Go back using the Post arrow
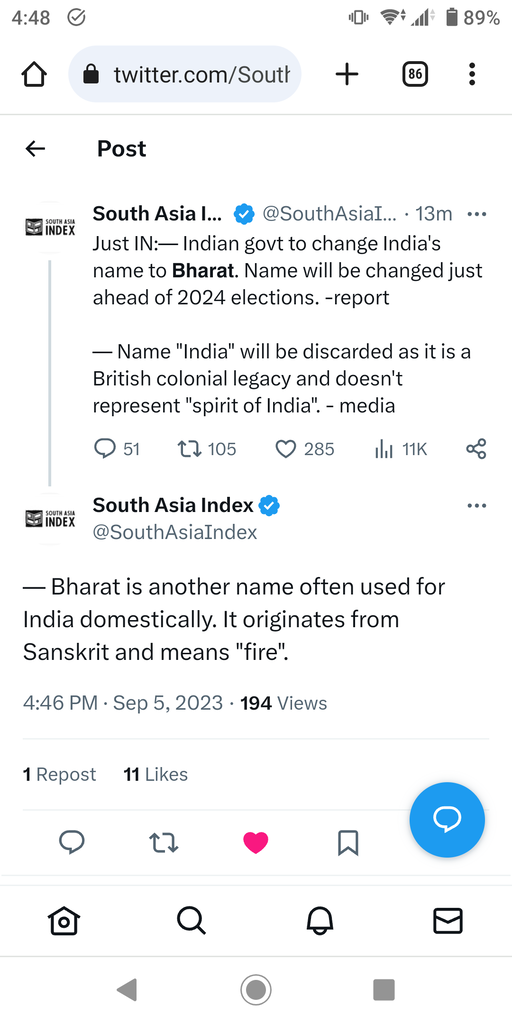Viewport: 512px width, 1024px height. (35, 149)
